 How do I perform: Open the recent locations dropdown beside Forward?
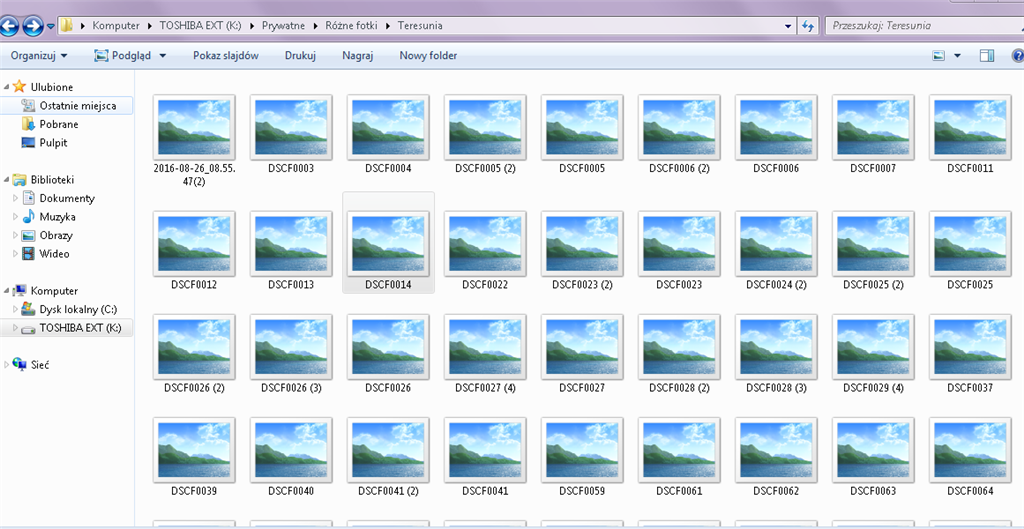[50, 27]
